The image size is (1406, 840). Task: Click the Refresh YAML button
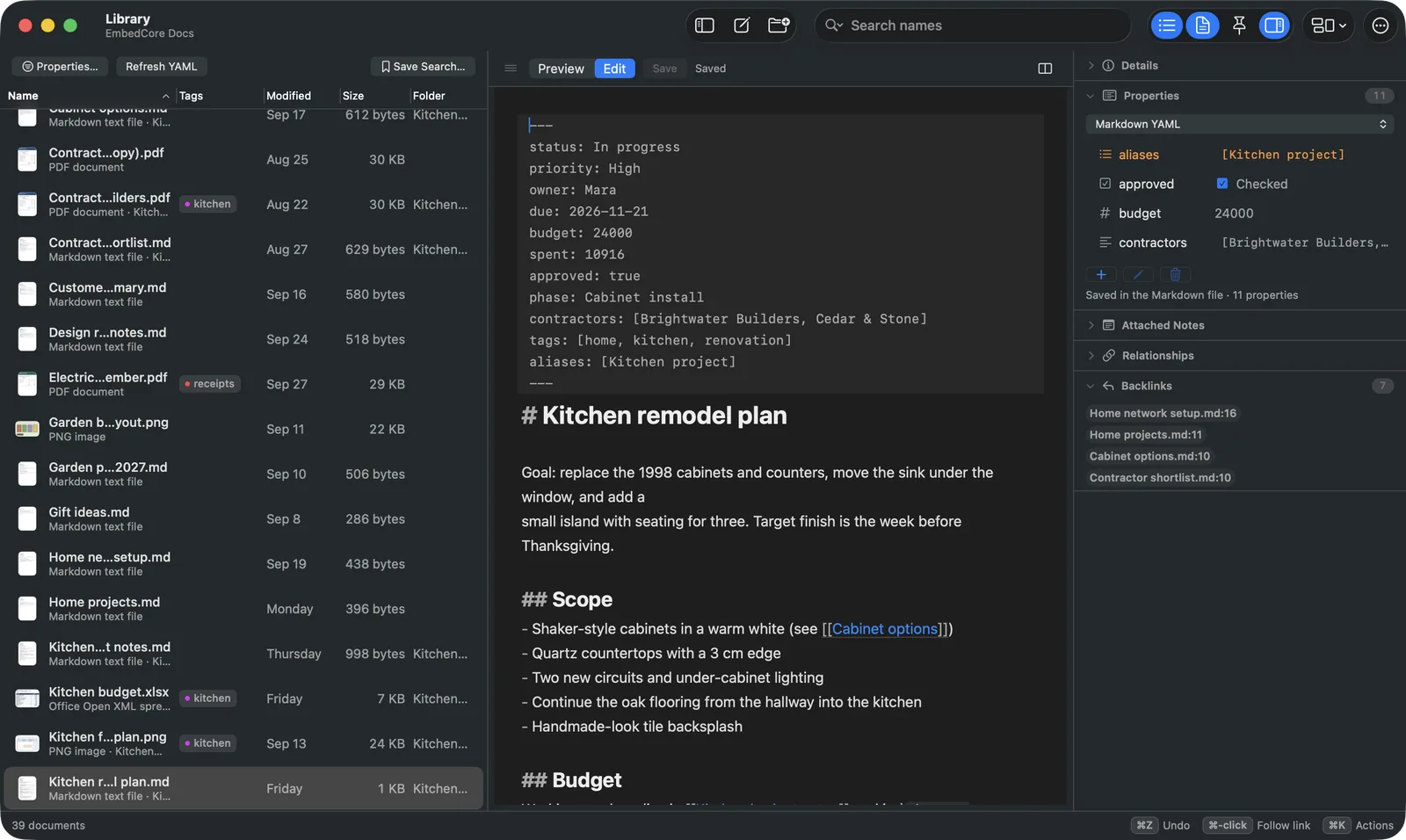(x=161, y=67)
